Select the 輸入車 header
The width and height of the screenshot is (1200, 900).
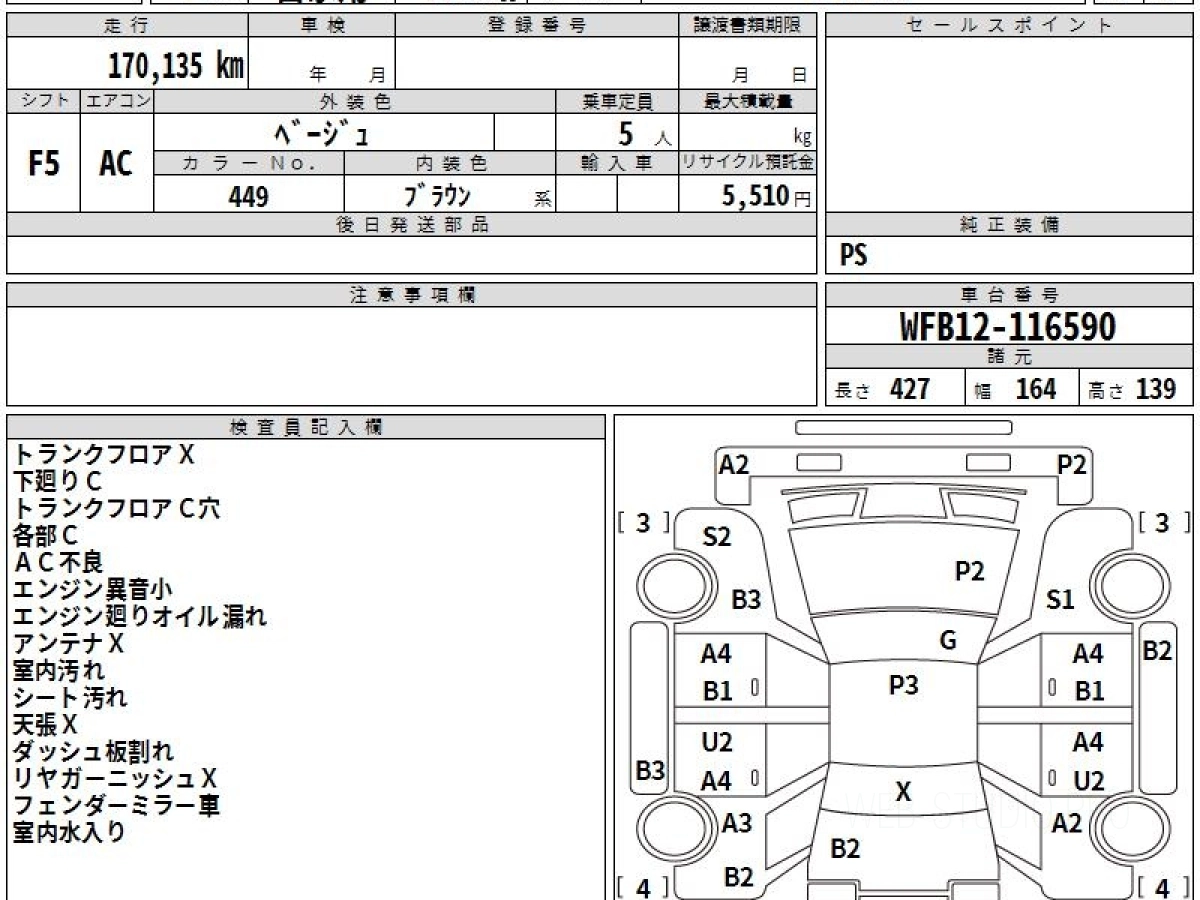617,163
